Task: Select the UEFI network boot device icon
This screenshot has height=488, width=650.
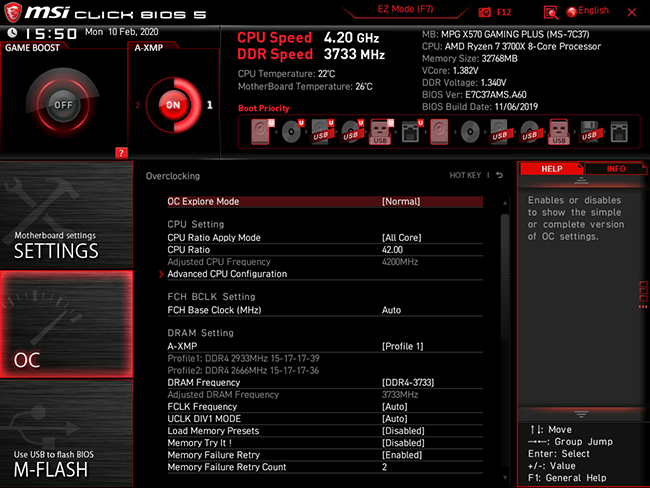Action: point(412,131)
